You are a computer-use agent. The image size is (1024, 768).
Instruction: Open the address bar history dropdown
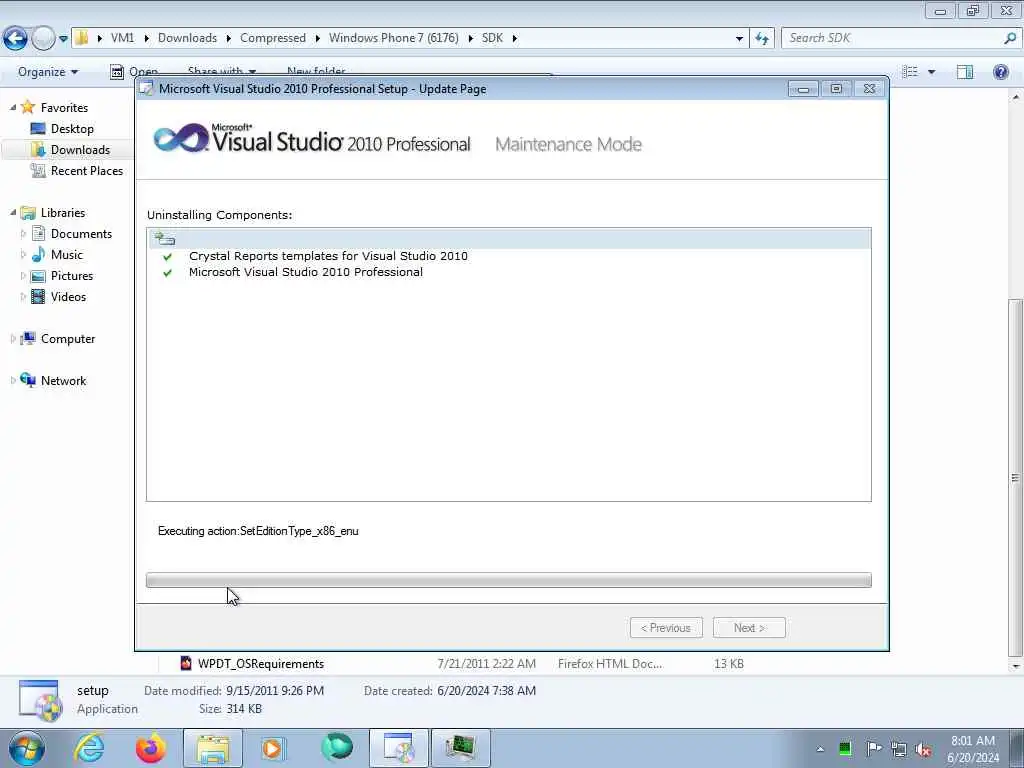(x=739, y=39)
